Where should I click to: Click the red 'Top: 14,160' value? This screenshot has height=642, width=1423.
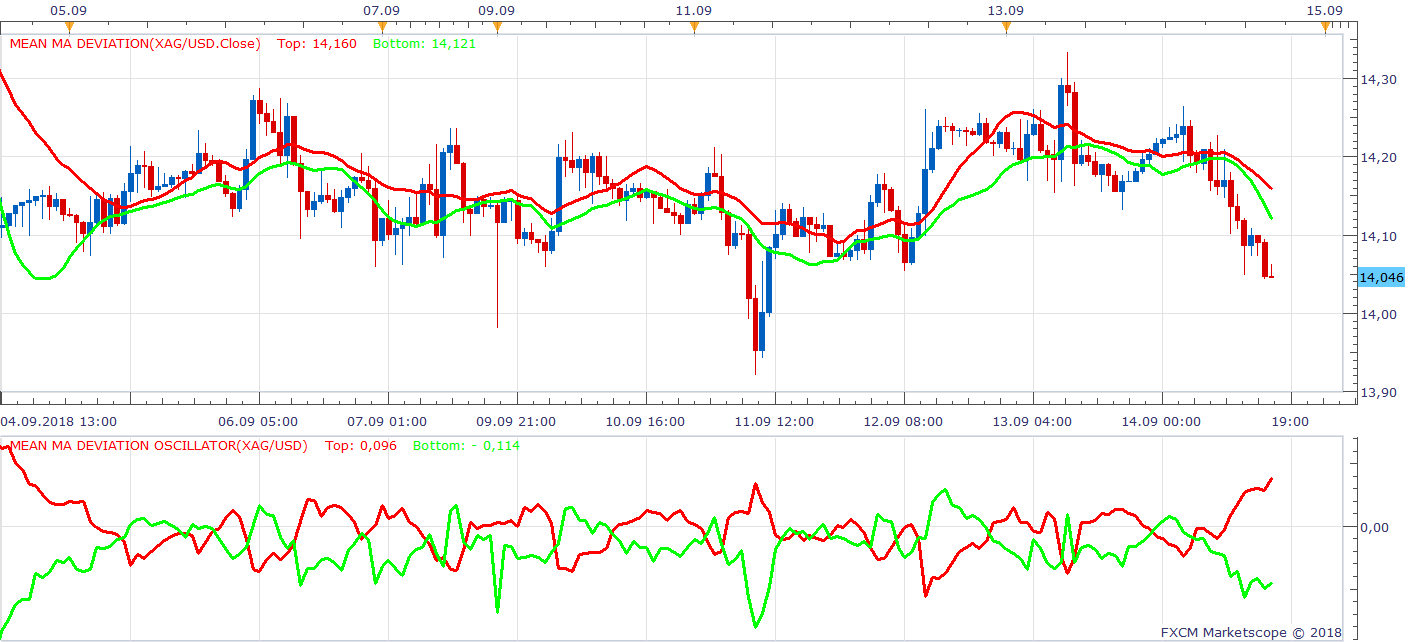click(x=316, y=44)
